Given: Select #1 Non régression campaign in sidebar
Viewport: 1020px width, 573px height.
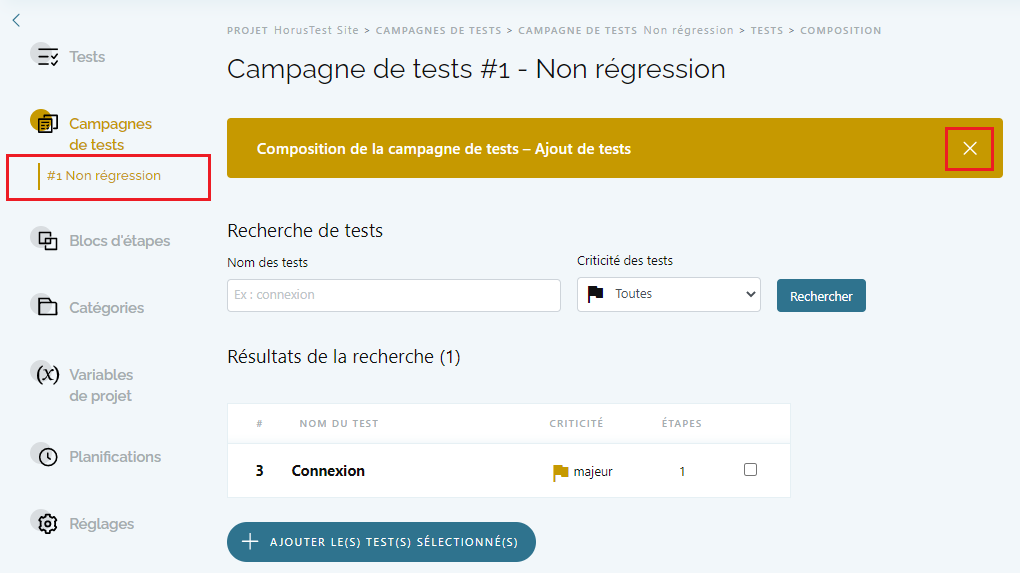Looking at the screenshot, I should pos(104,176).
